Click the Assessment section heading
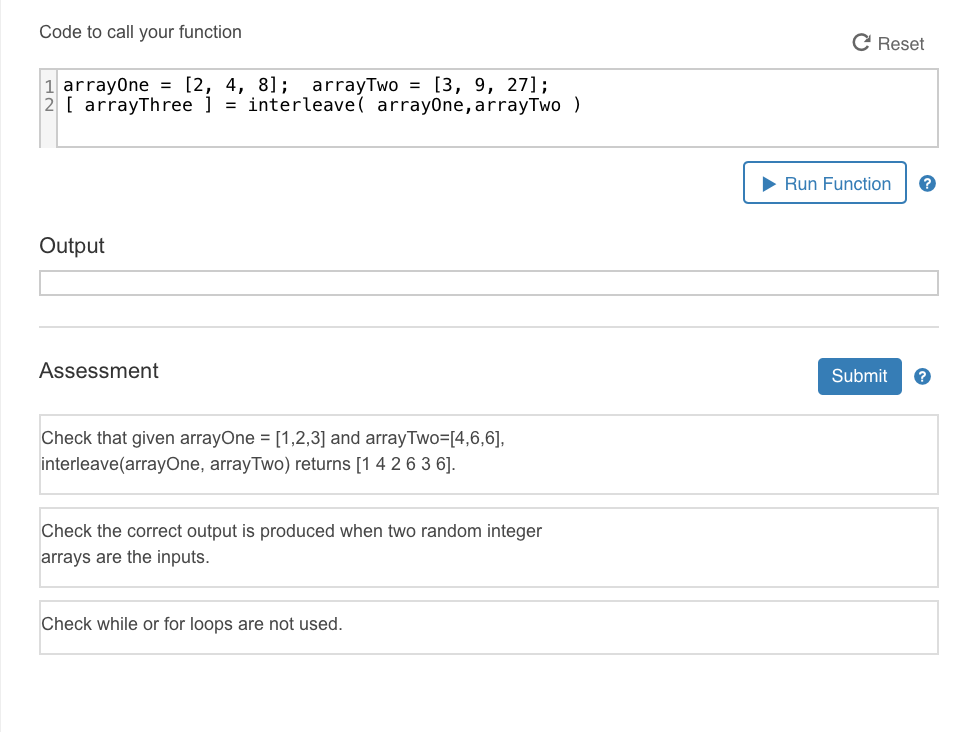This screenshot has width=968, height=732. [x=98, y=370]
